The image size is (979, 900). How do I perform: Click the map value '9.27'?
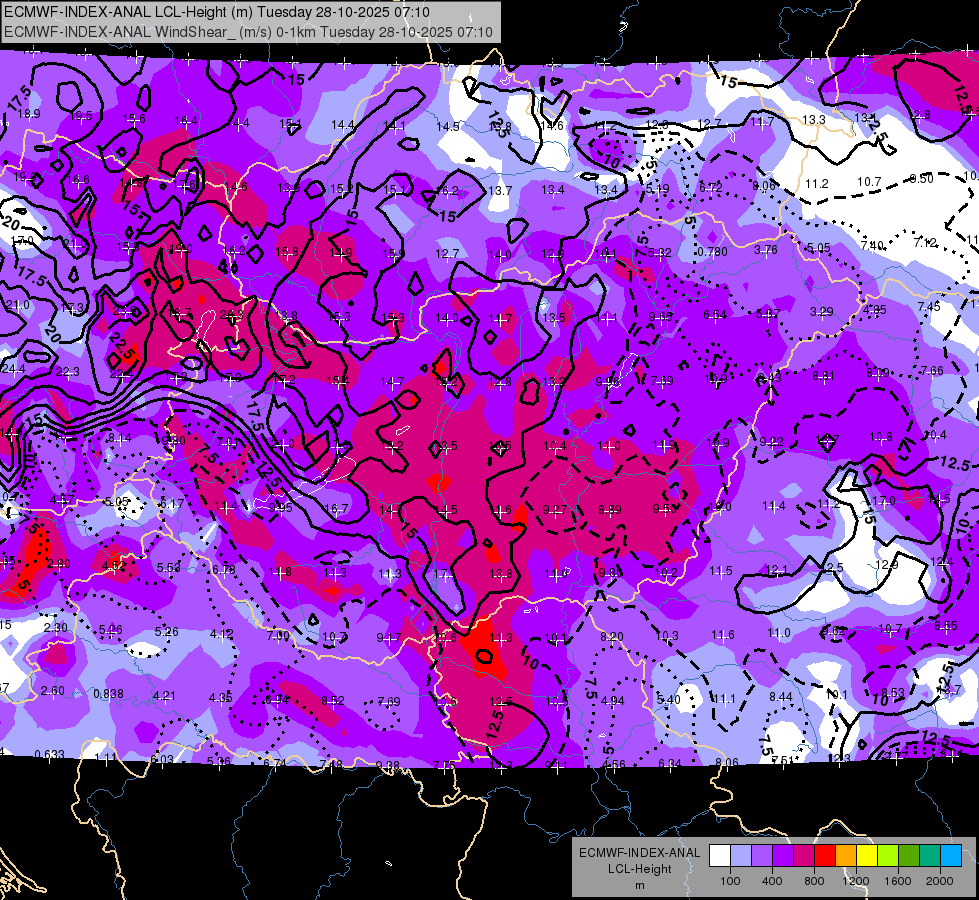554,510
